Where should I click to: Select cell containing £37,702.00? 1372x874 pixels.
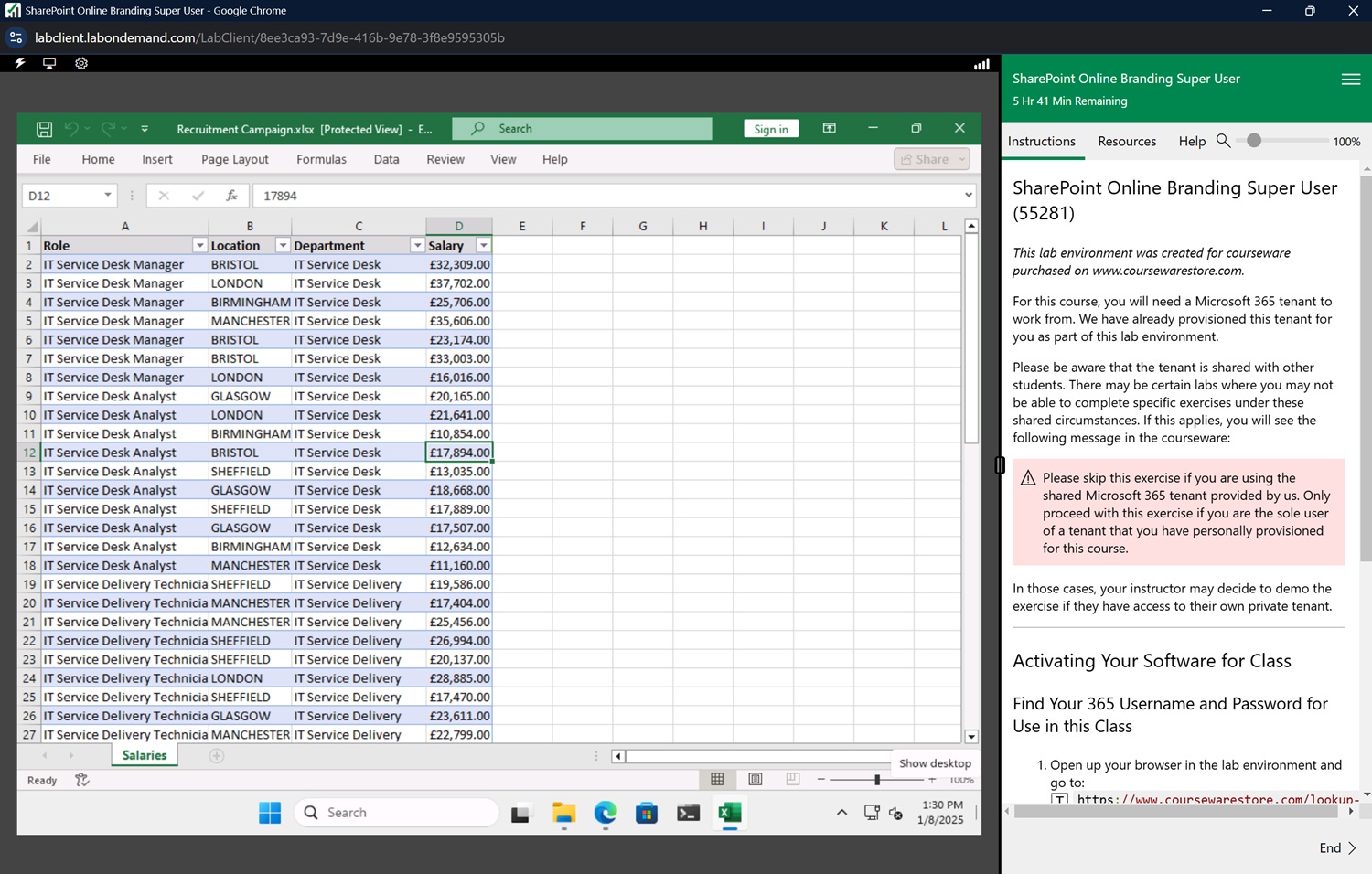tap(459, 283)
